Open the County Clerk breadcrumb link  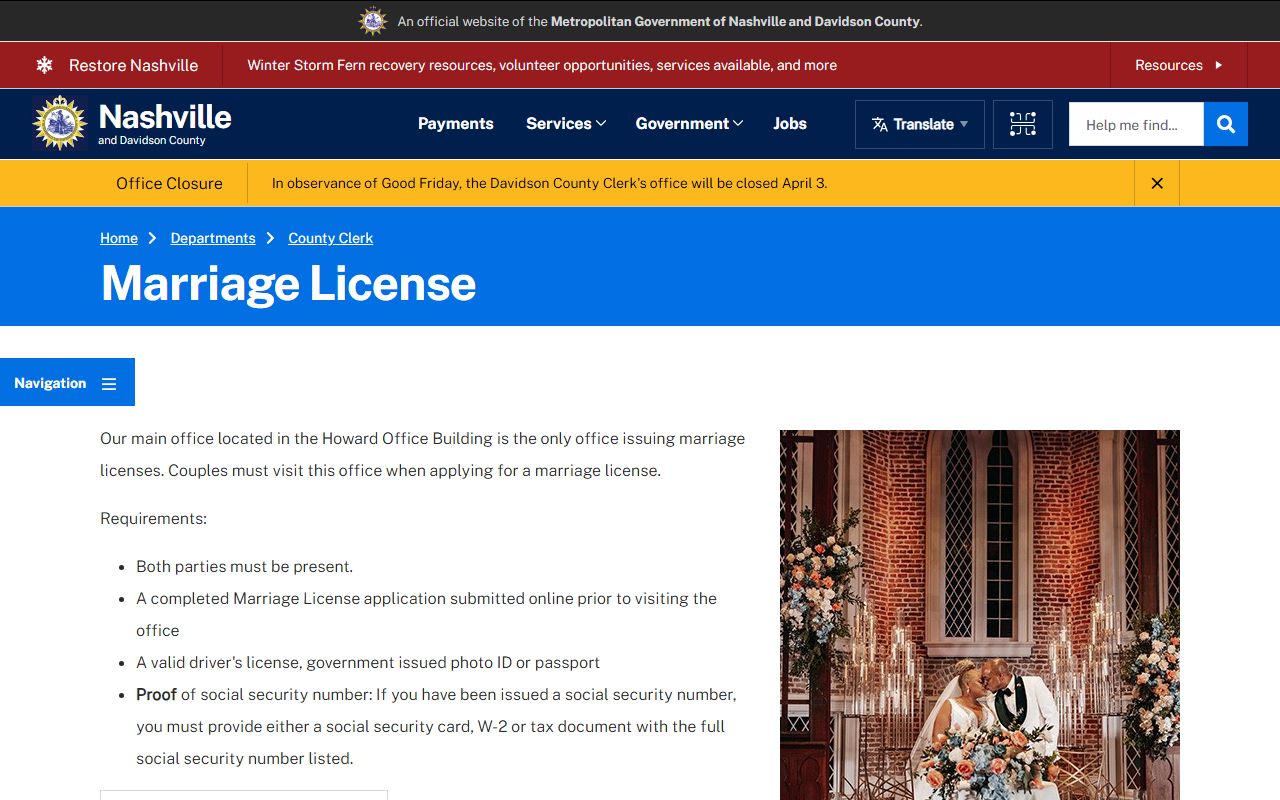331,238
